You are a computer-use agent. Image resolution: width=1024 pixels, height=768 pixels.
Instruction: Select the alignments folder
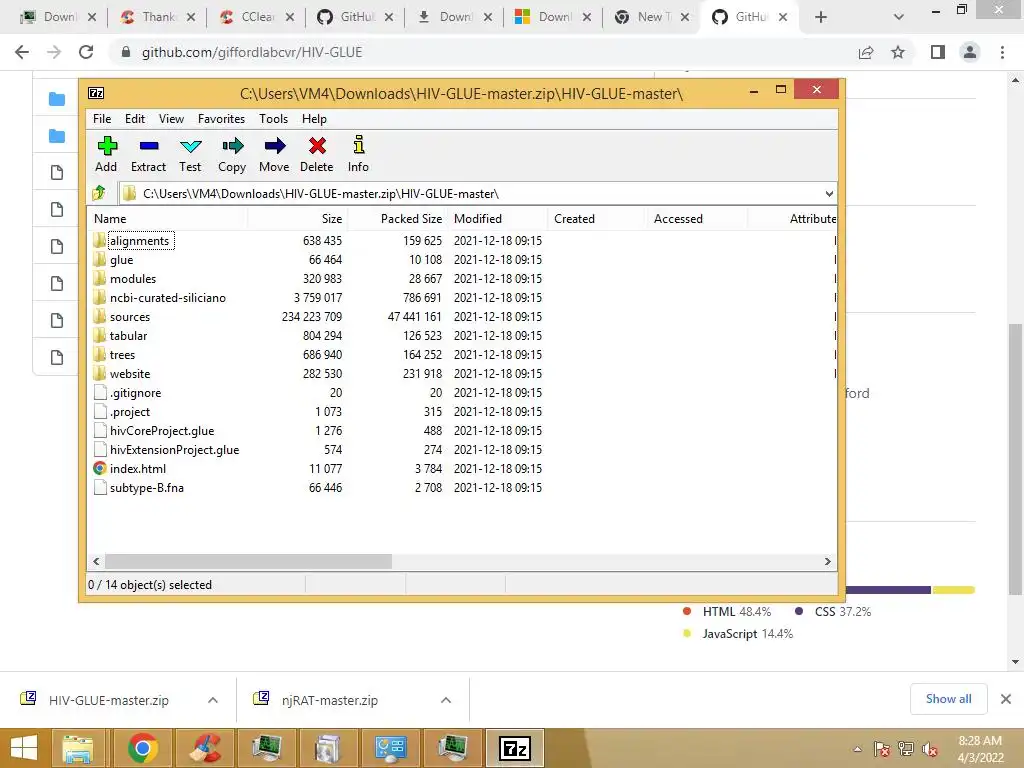[140, 241]
